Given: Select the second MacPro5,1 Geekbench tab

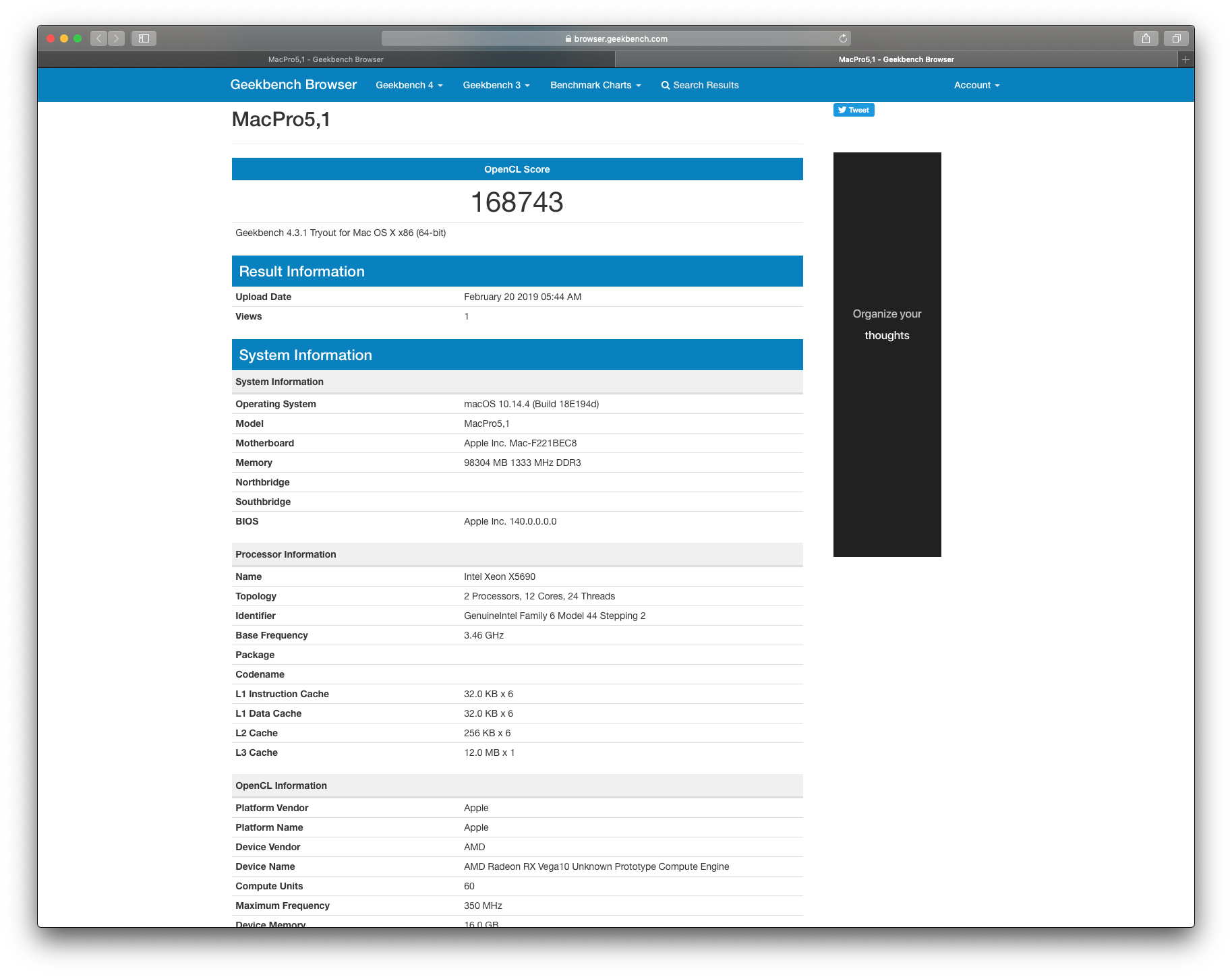Looking at the screenshot, I should pyautogui.click(x=897, y=59).
